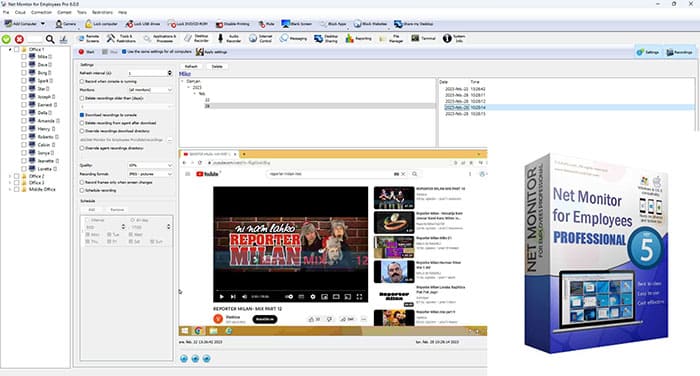Open the Restrictions menu
The image size is (700, 376).
pos(102,13)
